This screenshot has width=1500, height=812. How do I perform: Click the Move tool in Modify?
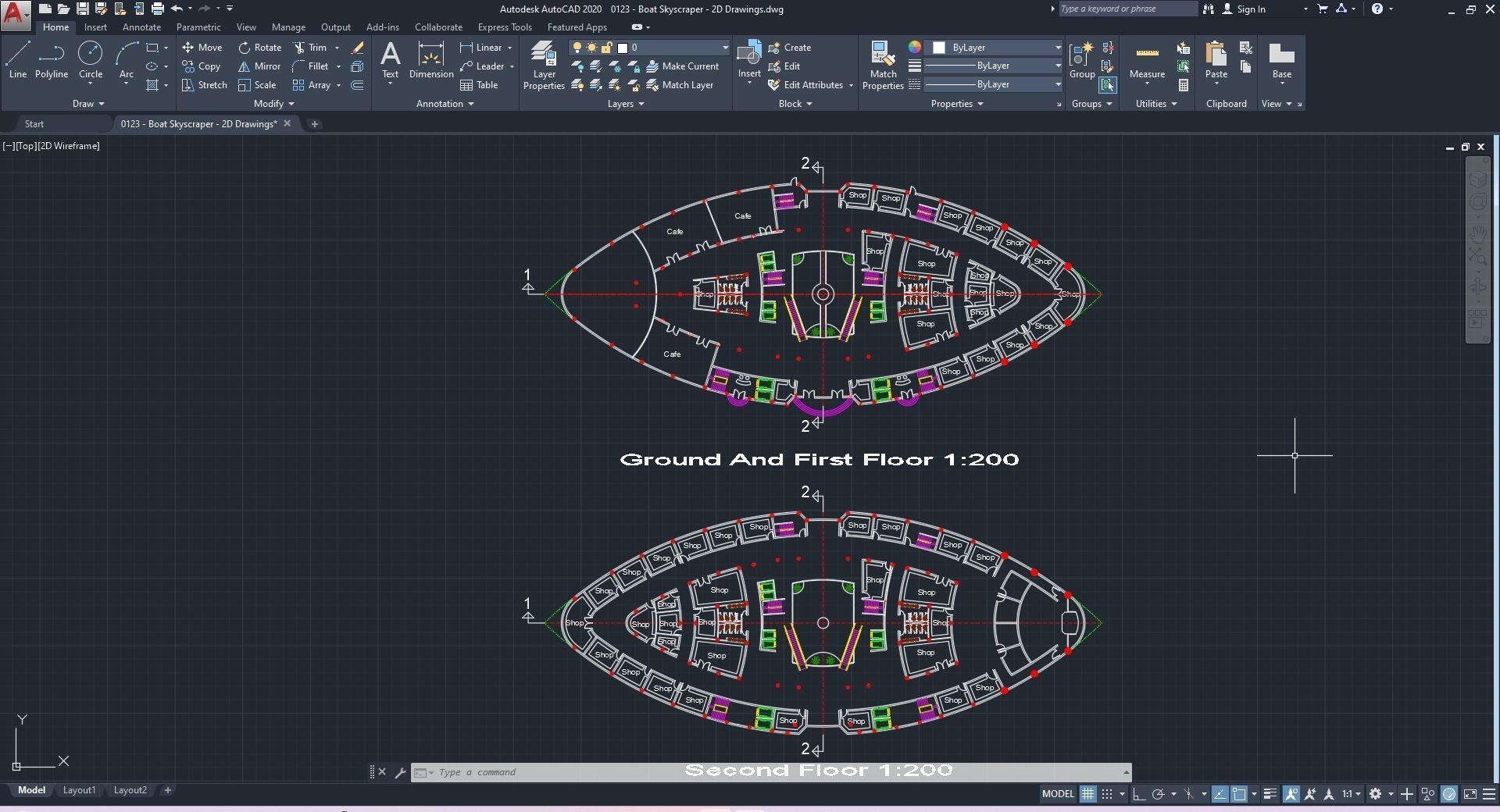202,48
